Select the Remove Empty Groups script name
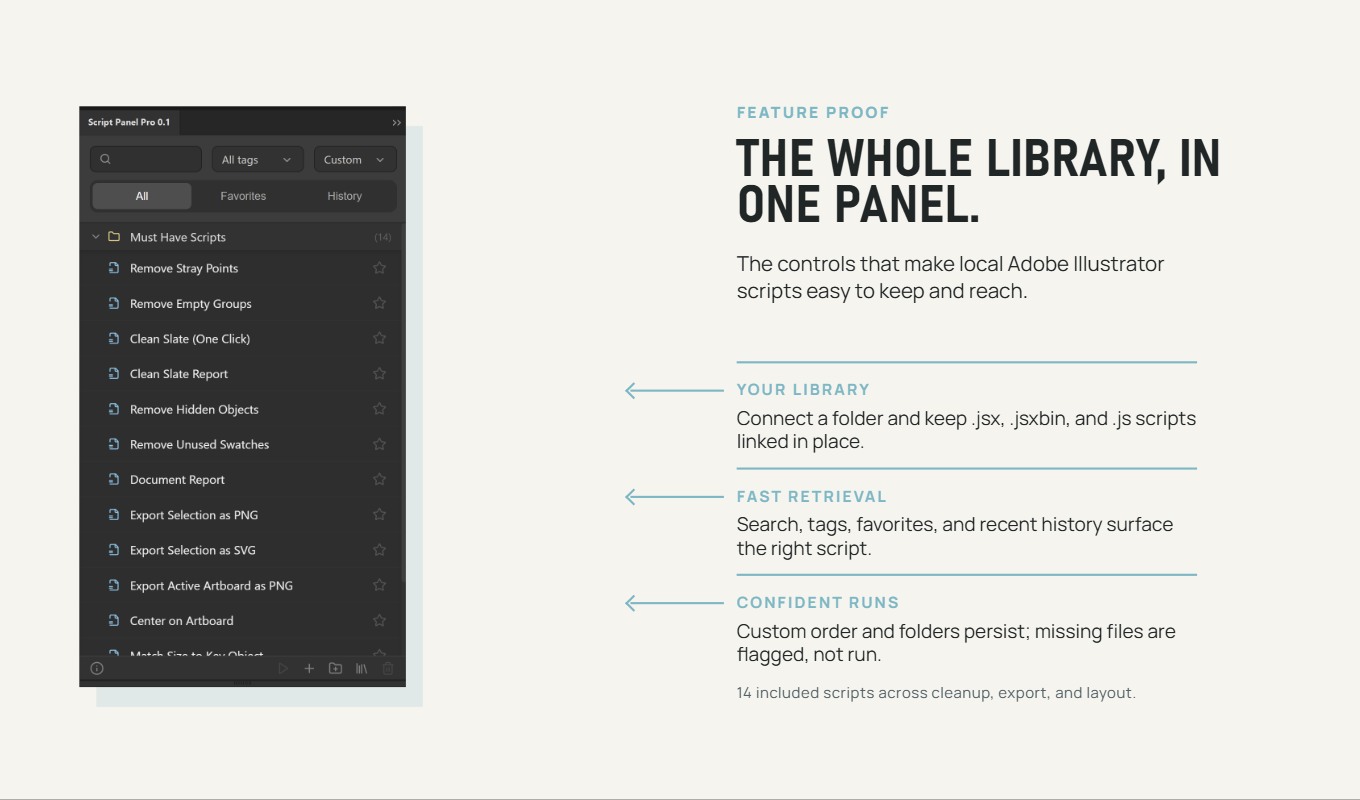Viewport: 1360px width, 800px height. pyautogui.click(x=190, y=304)
